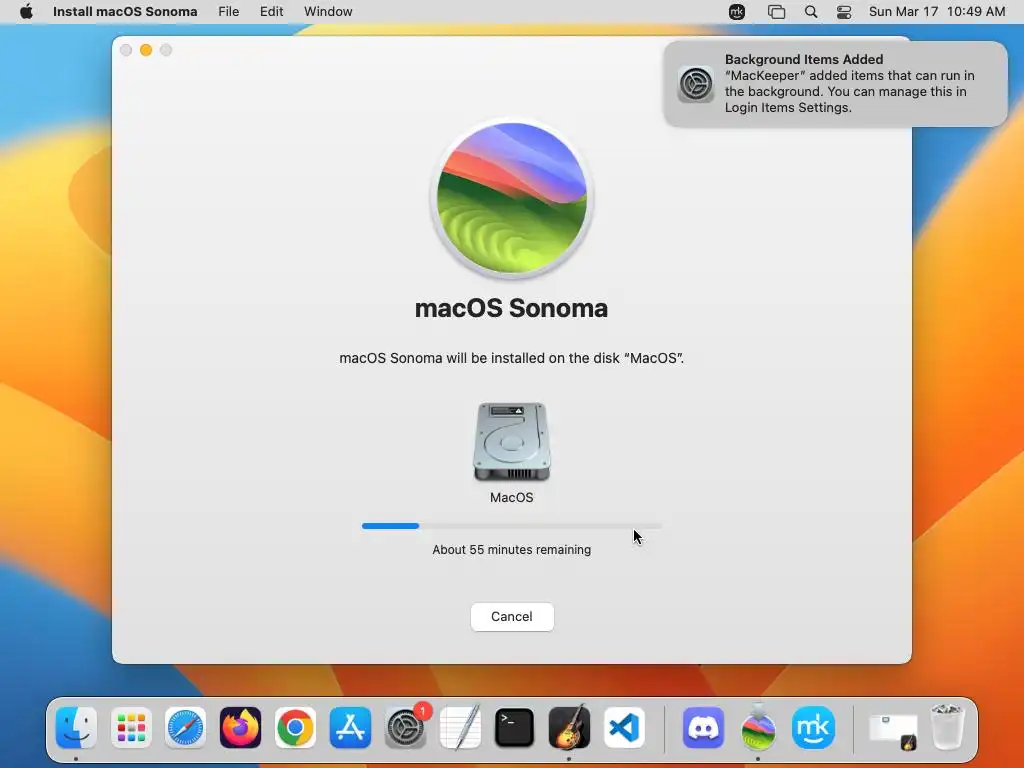Open Spotlight search in menu bar

(x=810, y=12)
